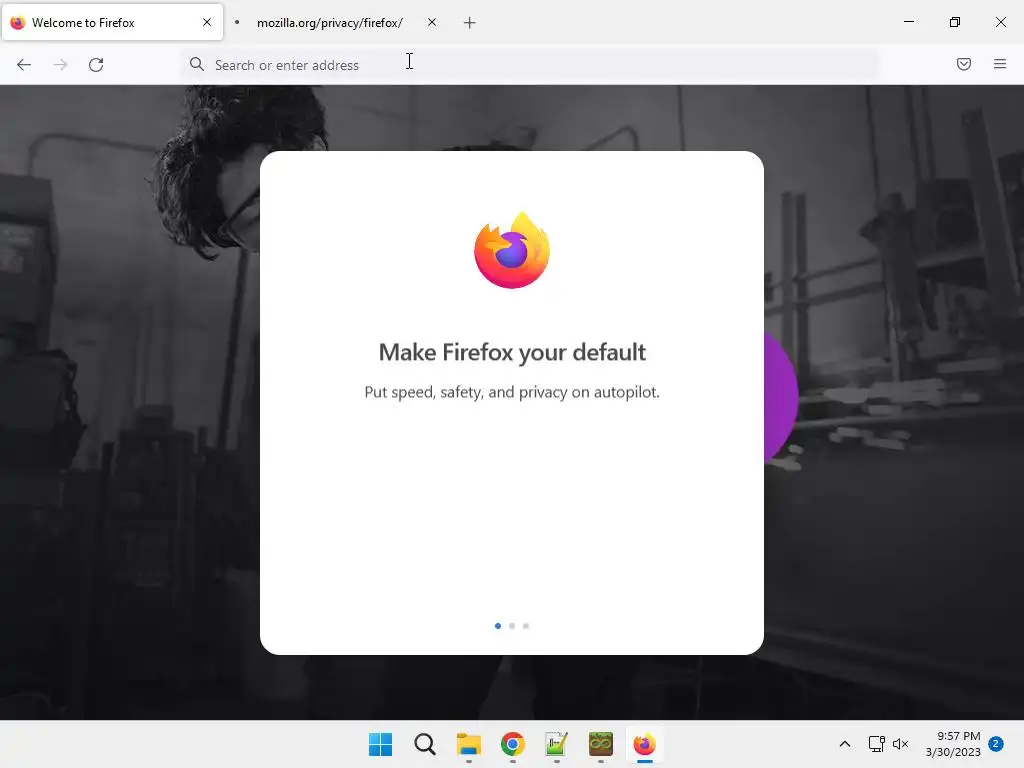
Task: Click the muted volume tray icon
Action: [x=901, y=744]
